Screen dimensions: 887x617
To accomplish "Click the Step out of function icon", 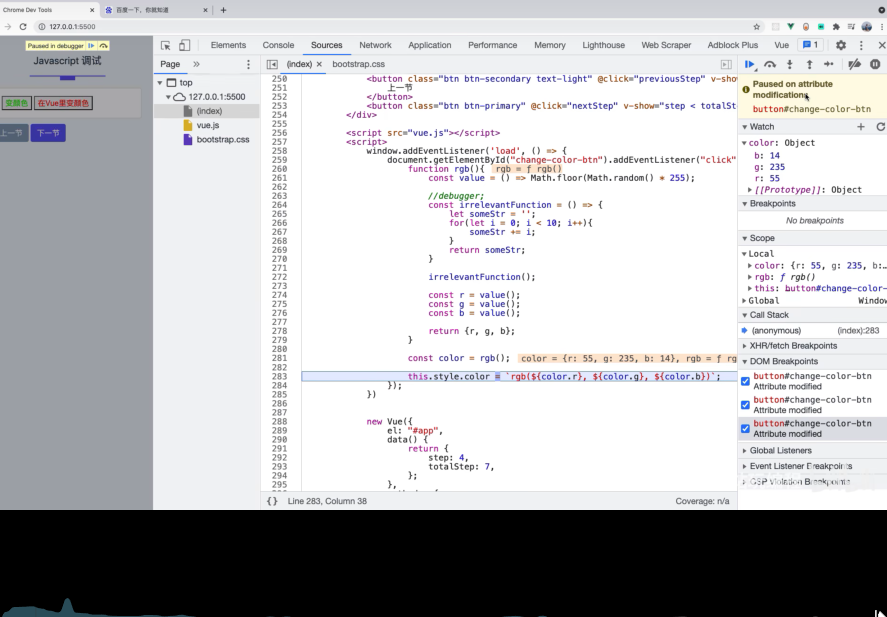I will click(810, 64).
